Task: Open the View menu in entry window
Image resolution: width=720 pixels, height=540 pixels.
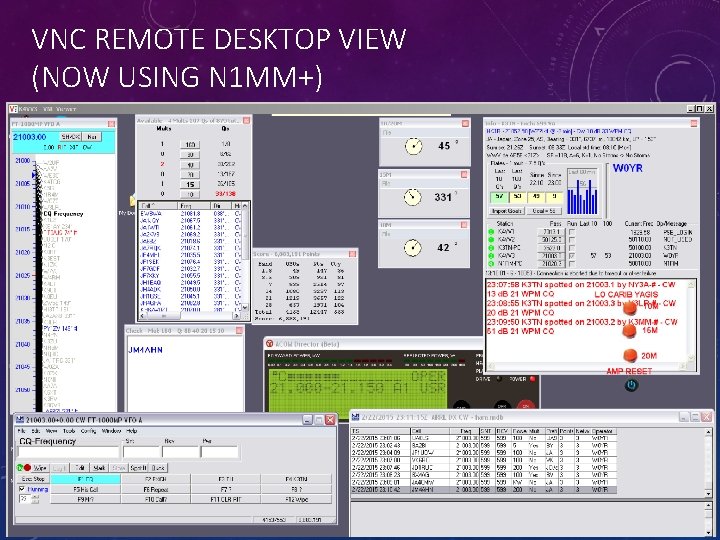Action: tap(51, 431)
